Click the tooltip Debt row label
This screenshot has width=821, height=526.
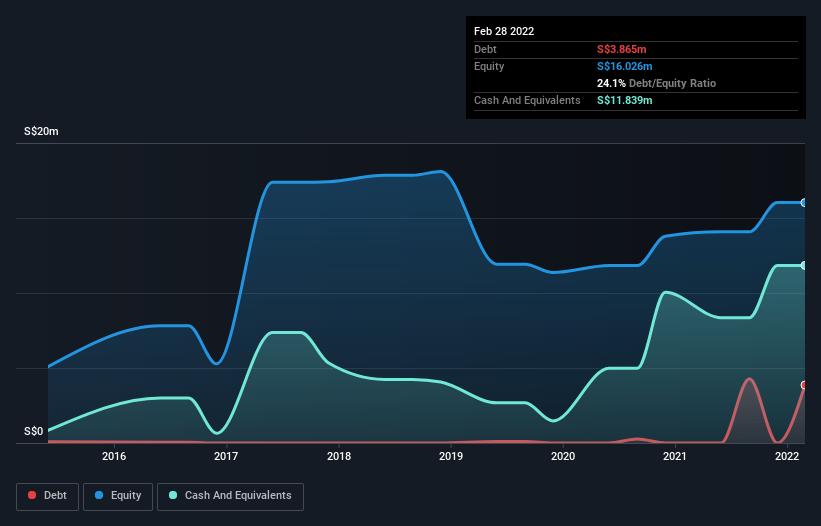pos(485,49)
